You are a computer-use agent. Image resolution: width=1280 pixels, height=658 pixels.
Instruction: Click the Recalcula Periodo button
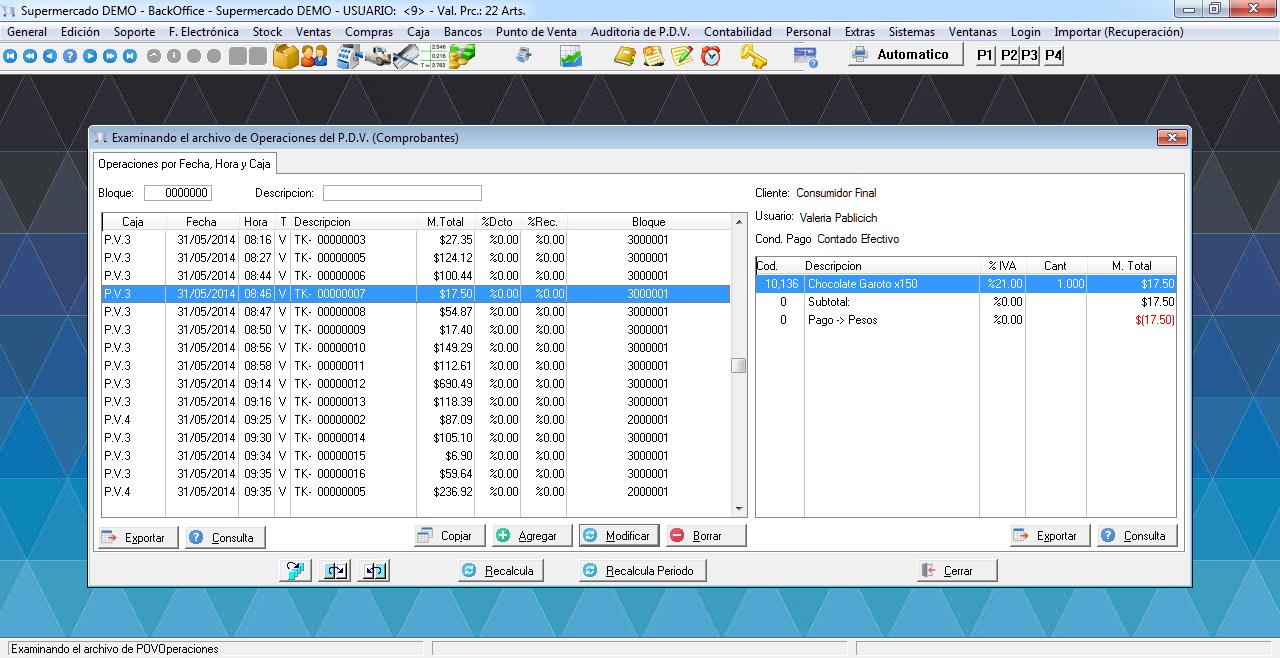643,571
